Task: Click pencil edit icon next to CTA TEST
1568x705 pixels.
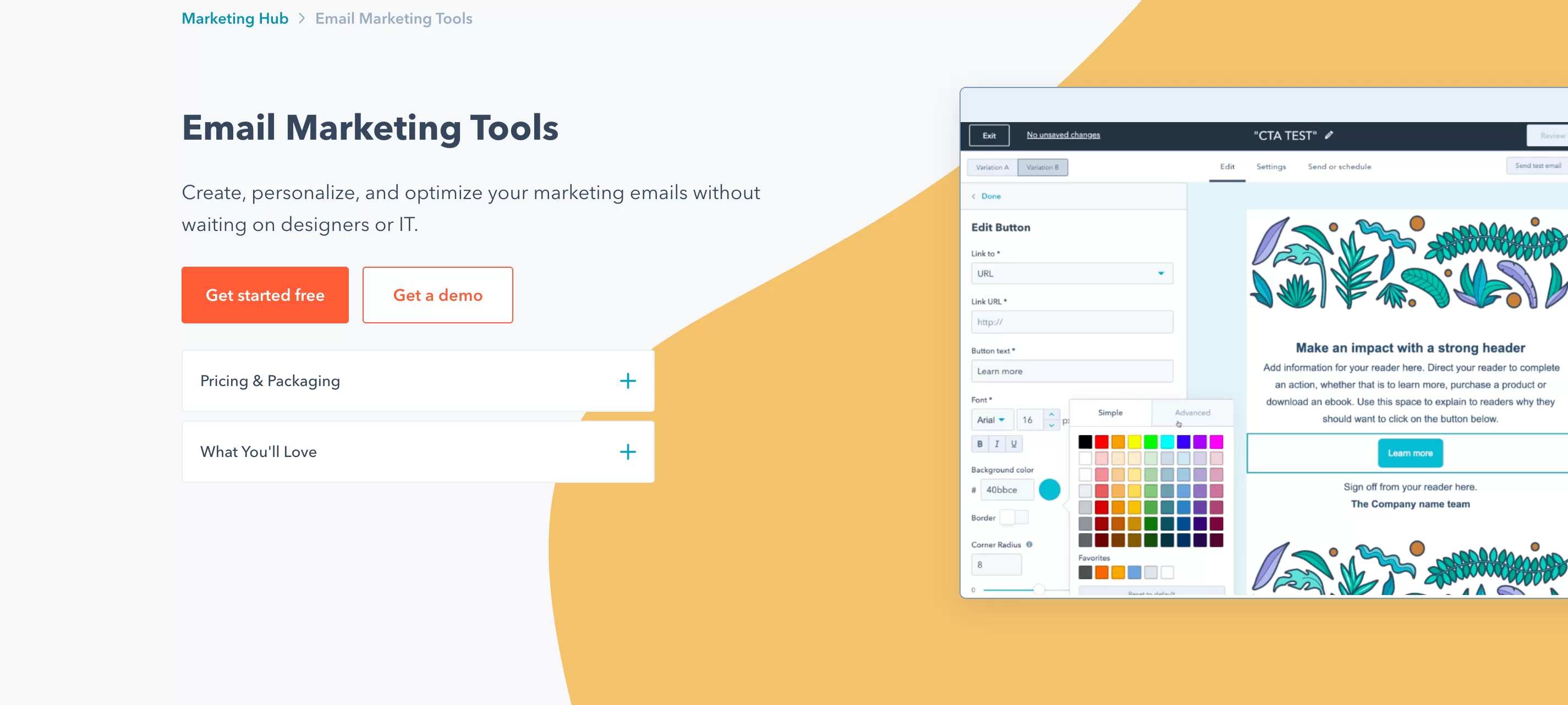Action: pyautogui.click(x=1329, y=135)
